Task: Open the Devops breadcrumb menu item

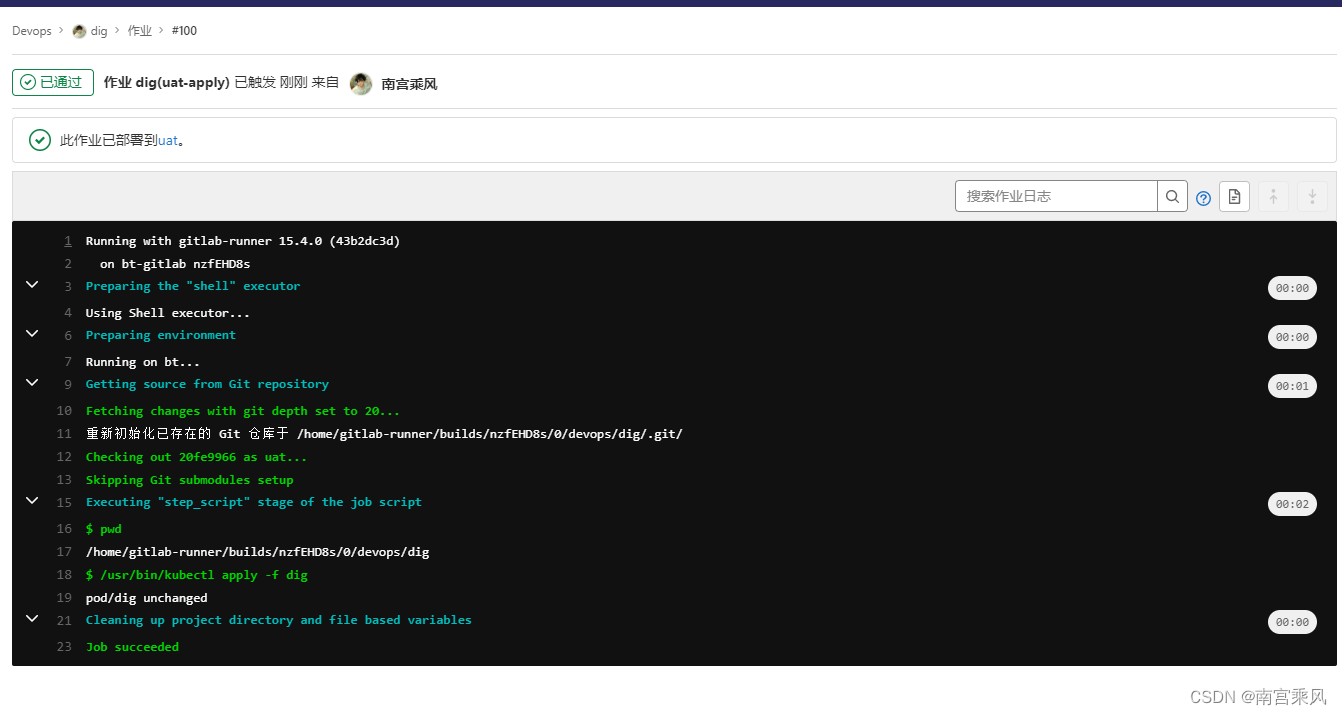Action: coord(30,30)
